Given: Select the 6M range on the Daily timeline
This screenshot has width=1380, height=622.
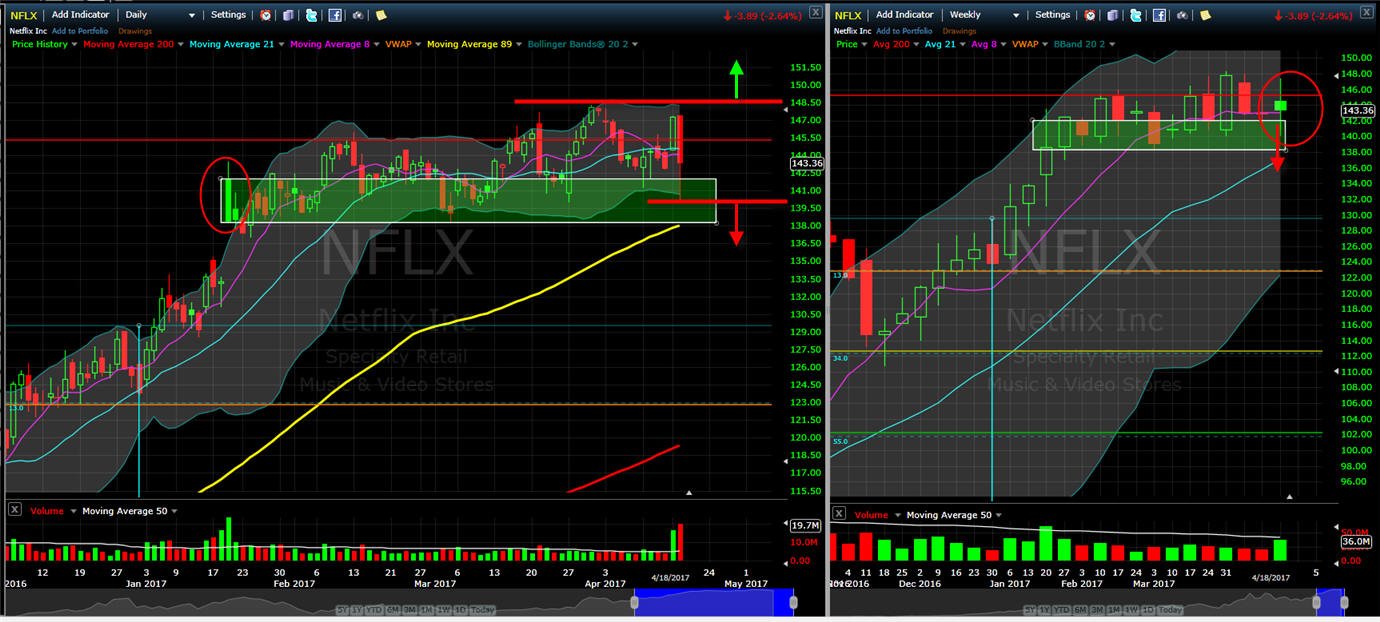Looking at the screenshot, I should coord(393,610).
